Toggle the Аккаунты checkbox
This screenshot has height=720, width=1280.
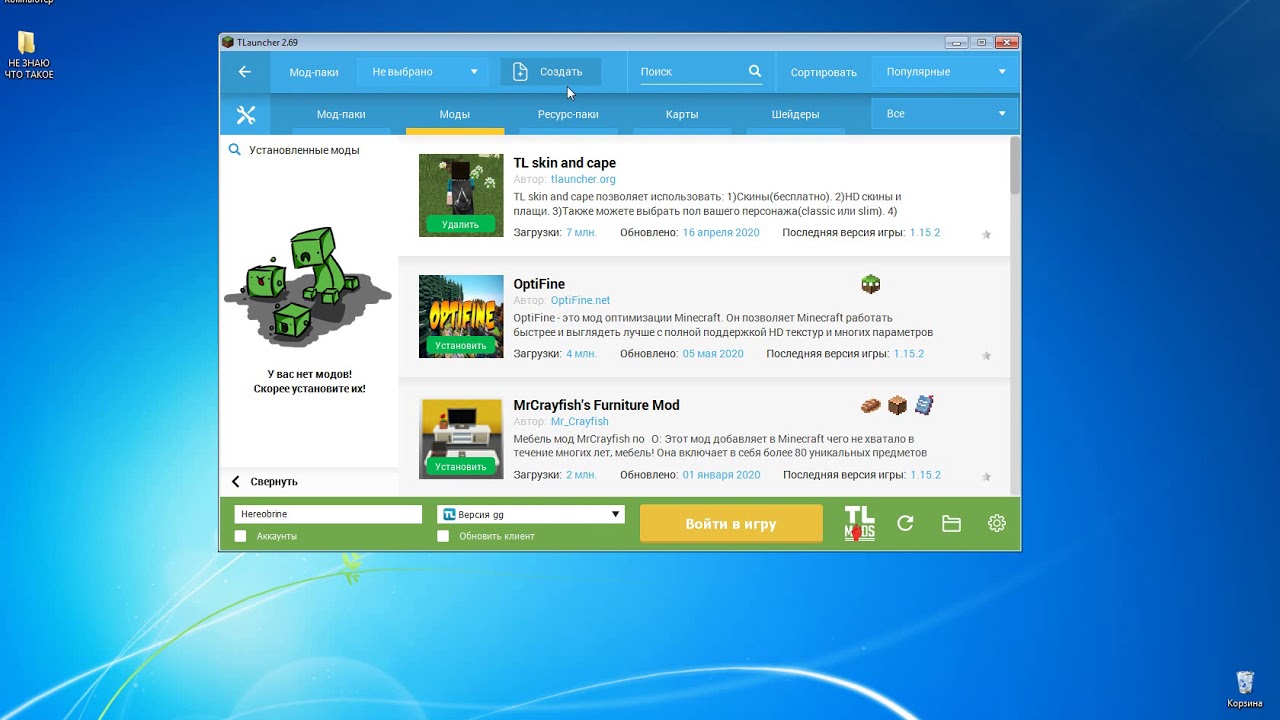pyautogui.click(x=240, y=536)
